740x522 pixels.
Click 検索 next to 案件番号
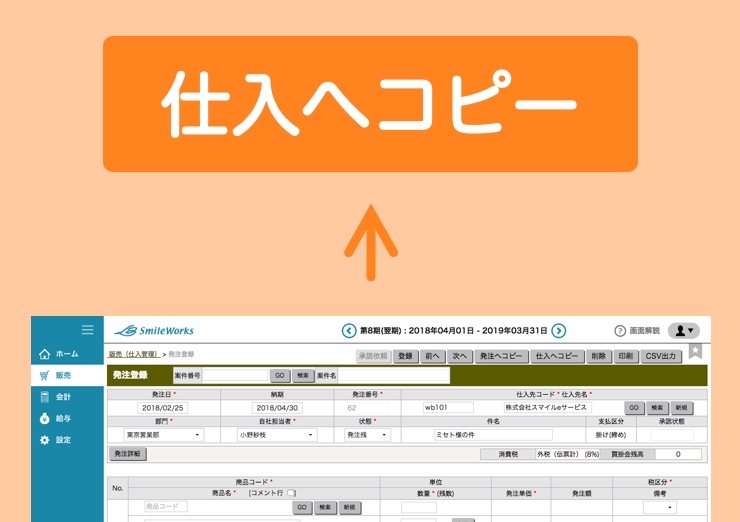pyautogui.click(x=303, y=376)
